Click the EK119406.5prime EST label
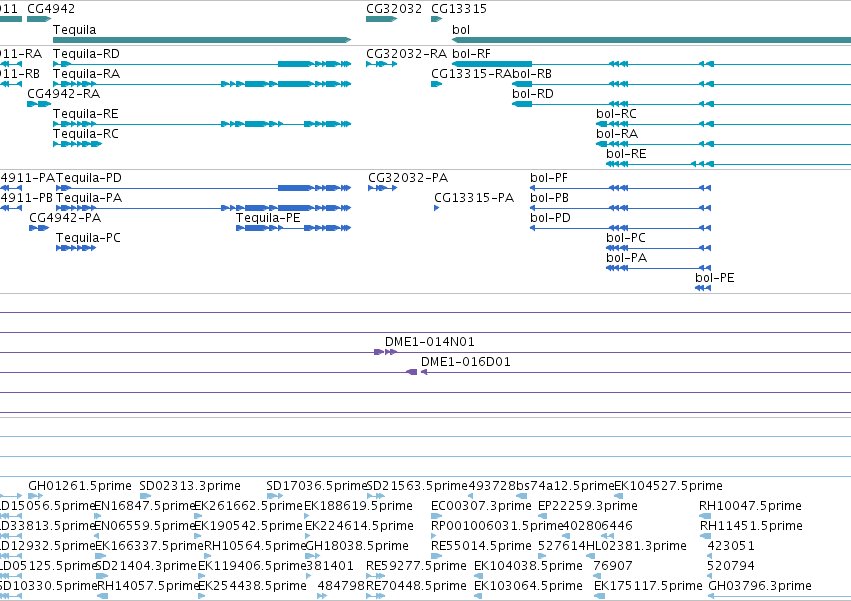 click(x=252, y=566)
